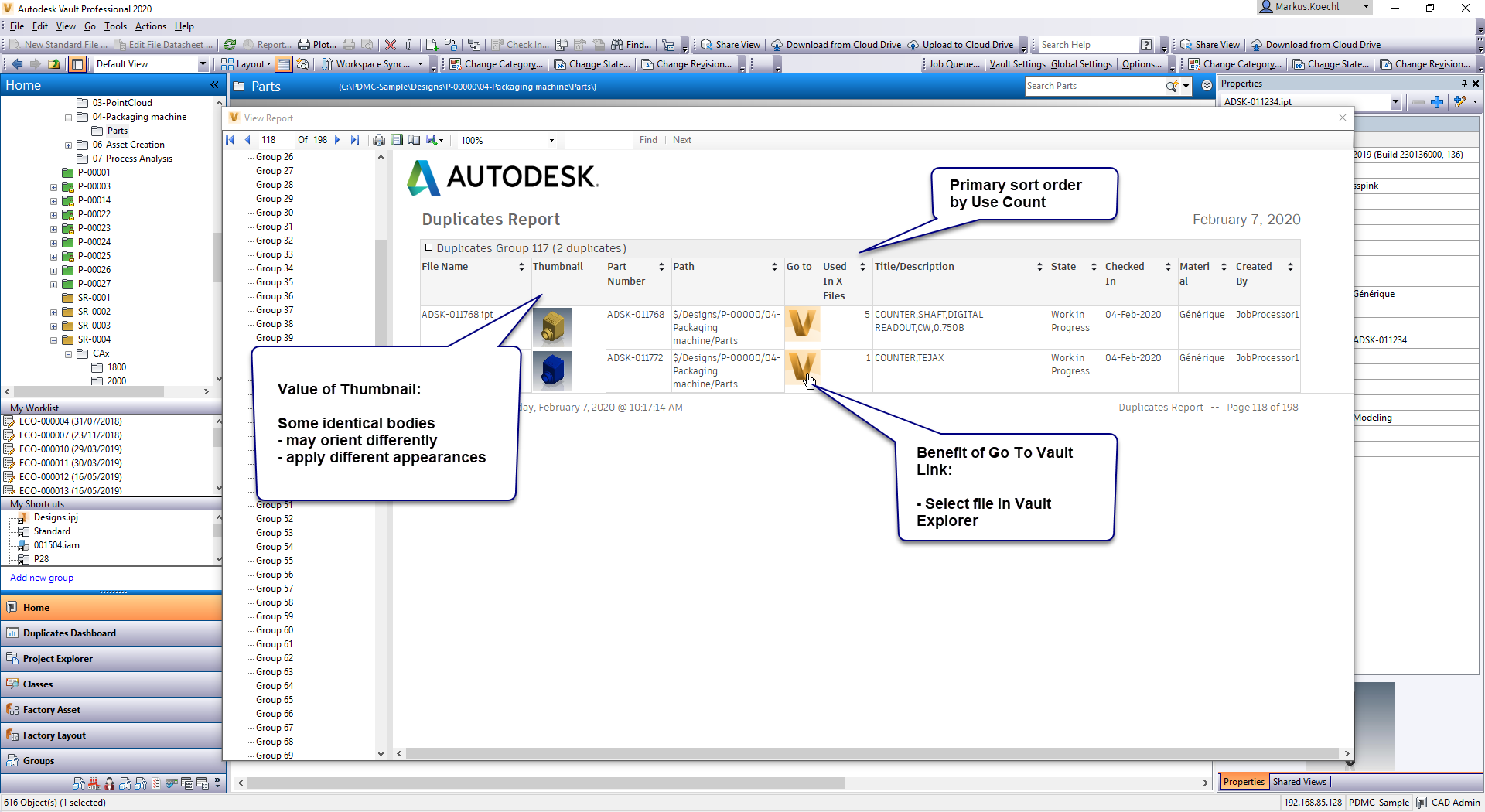The height and width of the screenshot is (812, 1485).
Task: Click Go to Vault icon for ADSK-011772
Action: pos(801,367)
